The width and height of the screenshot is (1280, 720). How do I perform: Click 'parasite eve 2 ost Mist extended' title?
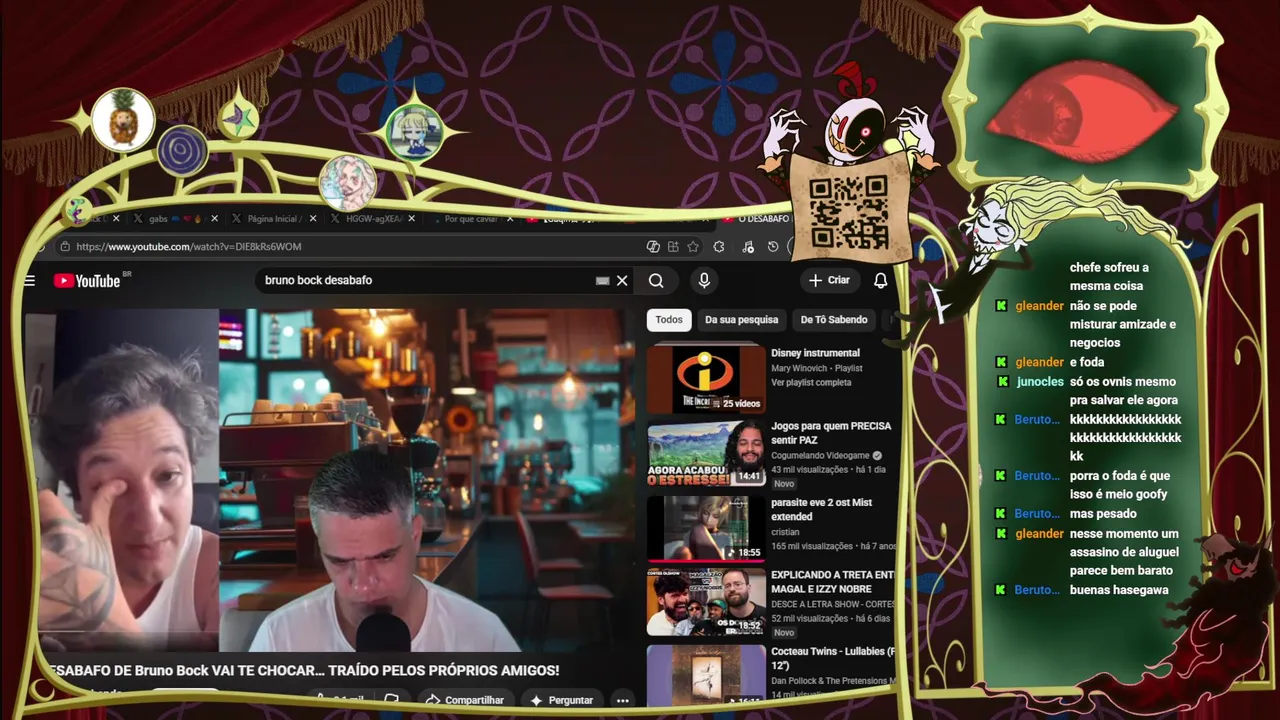(821, 510)
